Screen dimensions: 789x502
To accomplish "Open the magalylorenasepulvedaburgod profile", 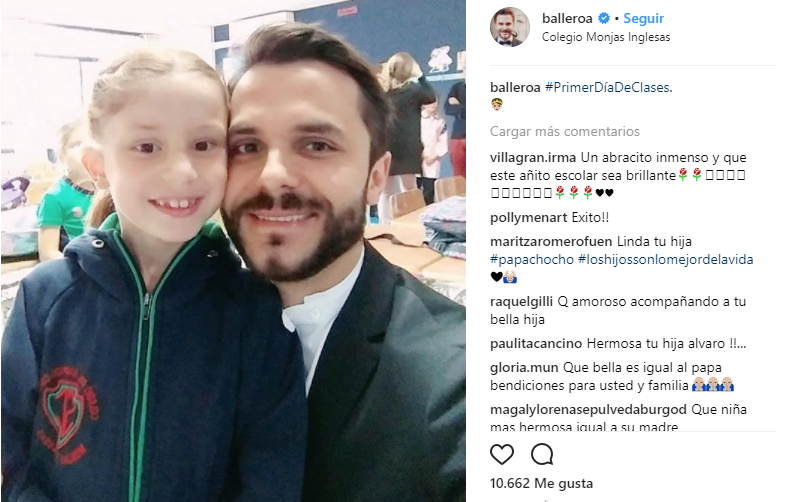I will pos(588,409).
